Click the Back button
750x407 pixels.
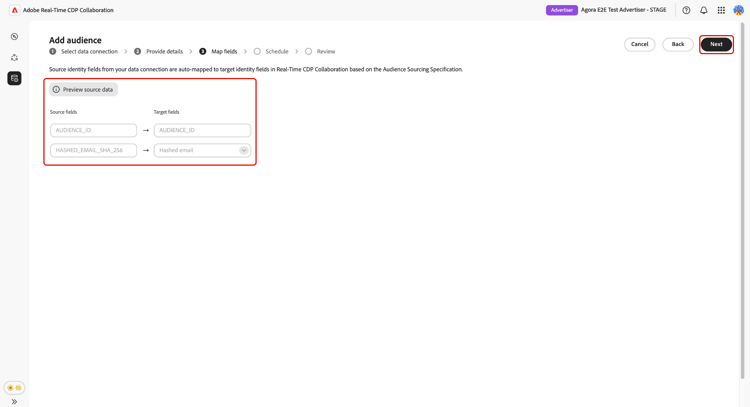[x=678, y=44]
